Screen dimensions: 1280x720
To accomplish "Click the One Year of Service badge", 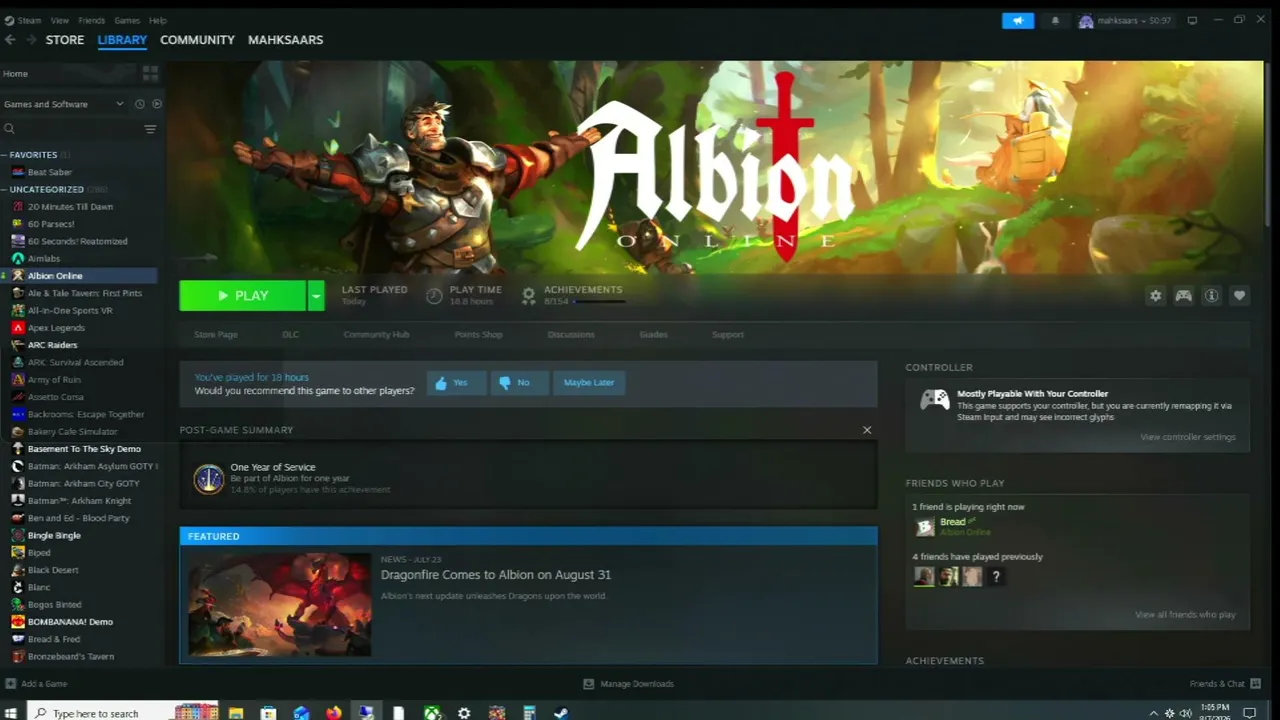I will click(209, 479).
